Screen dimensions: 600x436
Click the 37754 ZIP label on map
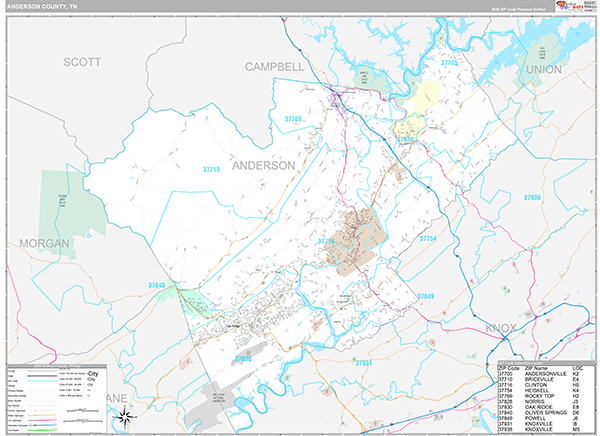coord(428,238)
